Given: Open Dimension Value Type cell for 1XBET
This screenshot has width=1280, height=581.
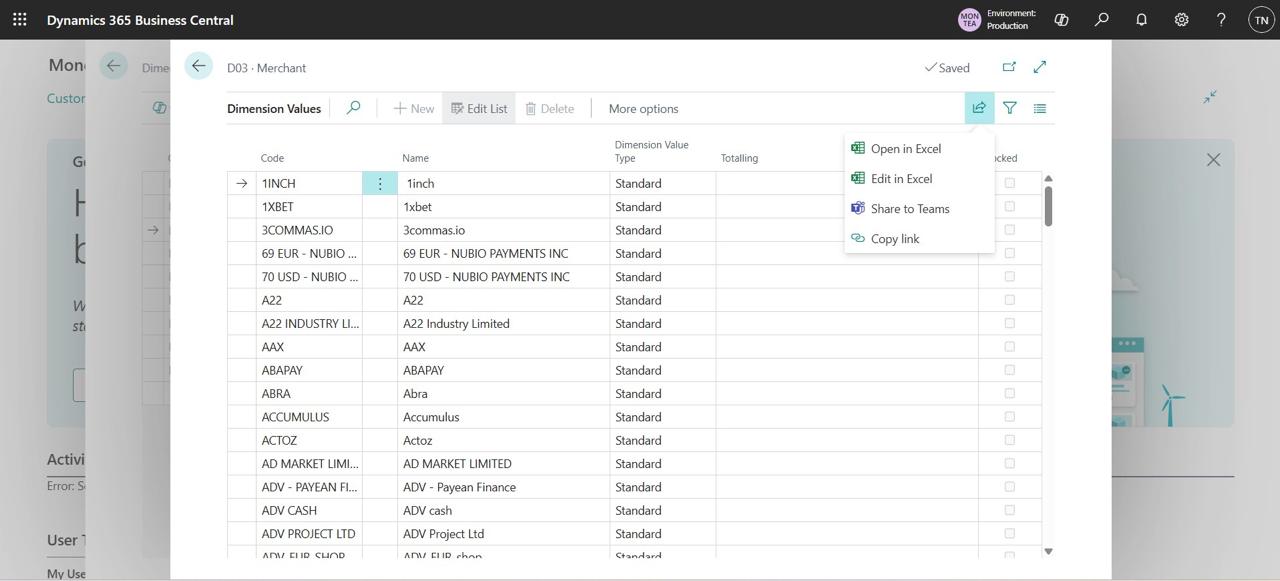Looking at the screenshot, I should [663, 206].
